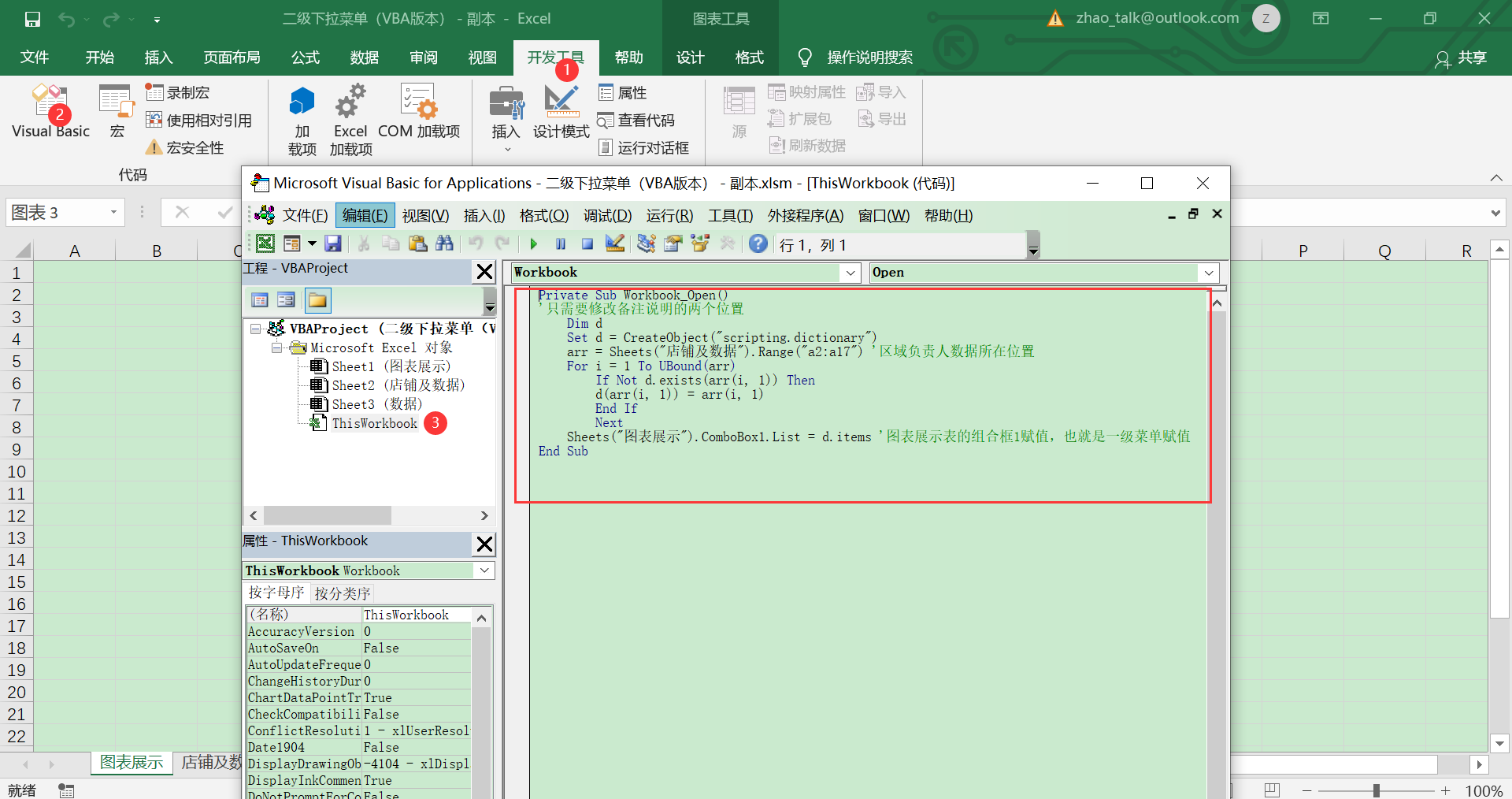Screen dimensions: 1512x799
Task: Click 运行对话框 in the ribbon
Action: (x=643, y=147)
